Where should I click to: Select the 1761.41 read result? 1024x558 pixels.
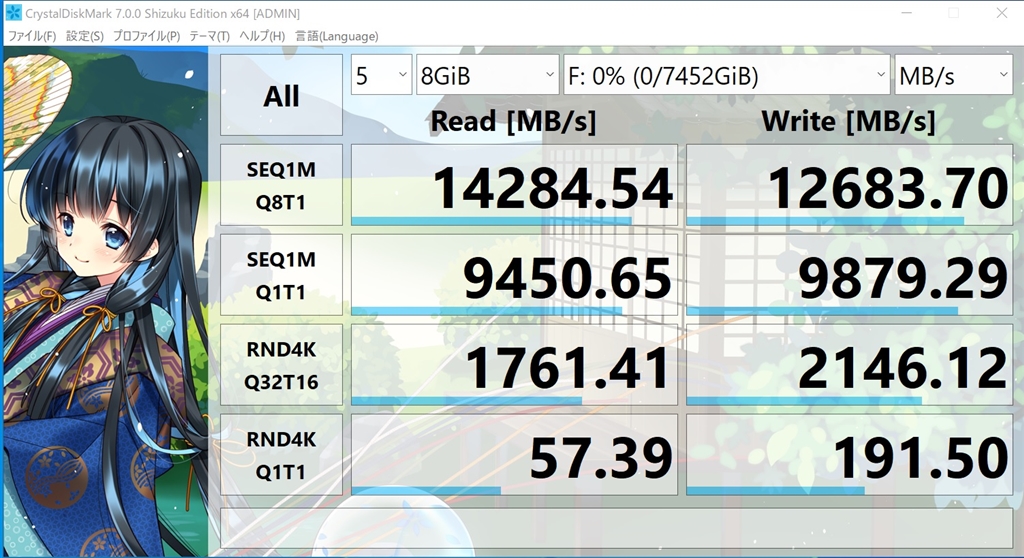pos(515,365)
